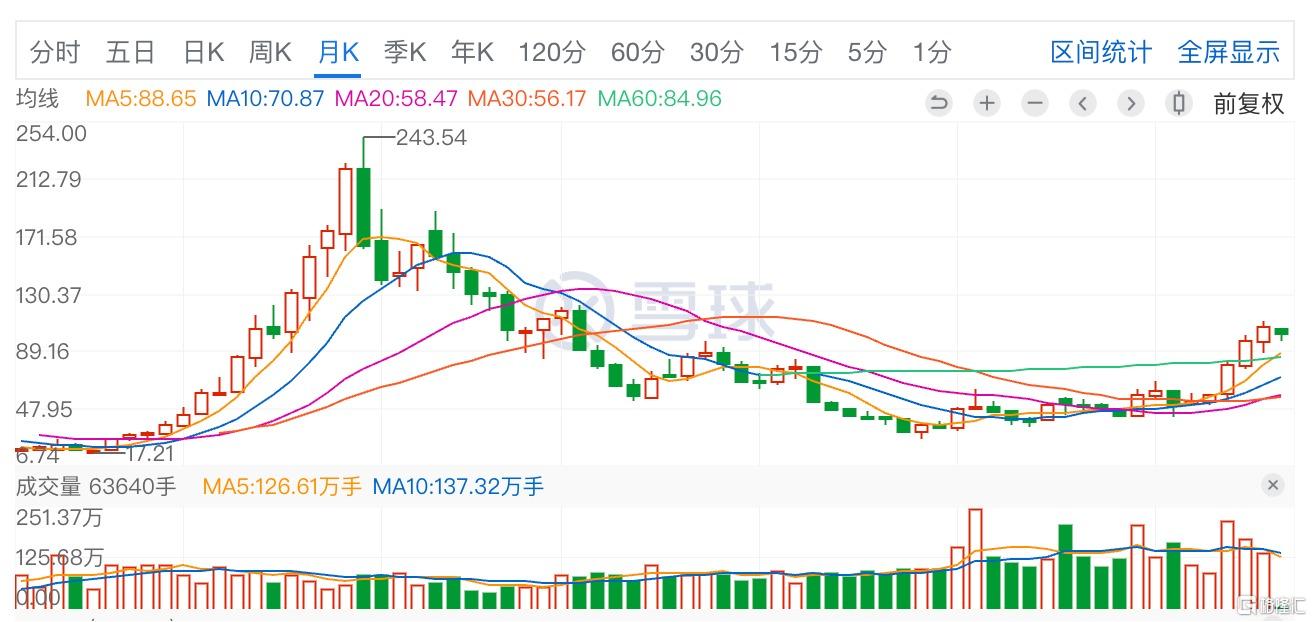Click the left arrow to pan chart back
1312x622 pixels.
1083,103
